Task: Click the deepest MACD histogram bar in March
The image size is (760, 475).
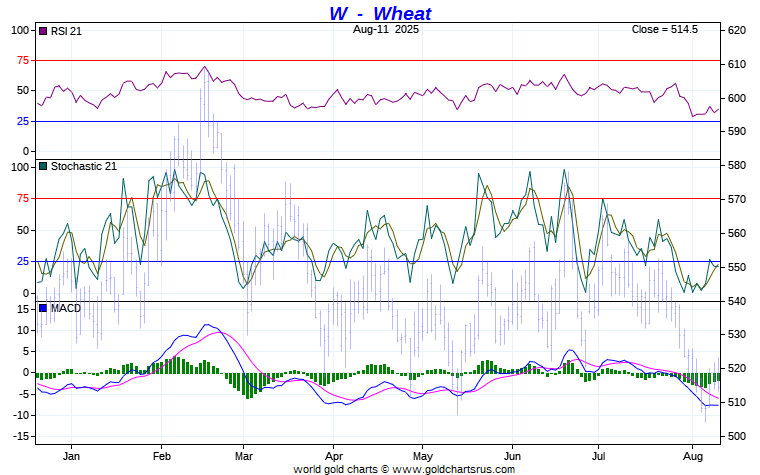Action: [x=248, y=386]
